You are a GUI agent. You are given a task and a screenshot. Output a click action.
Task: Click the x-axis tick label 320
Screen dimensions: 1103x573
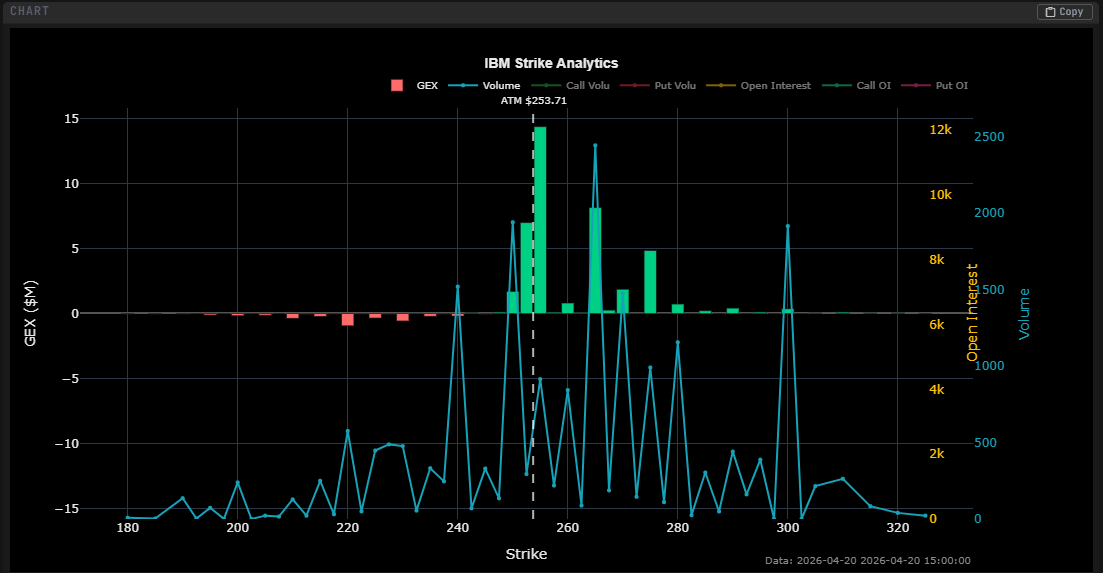coord(898,528)
